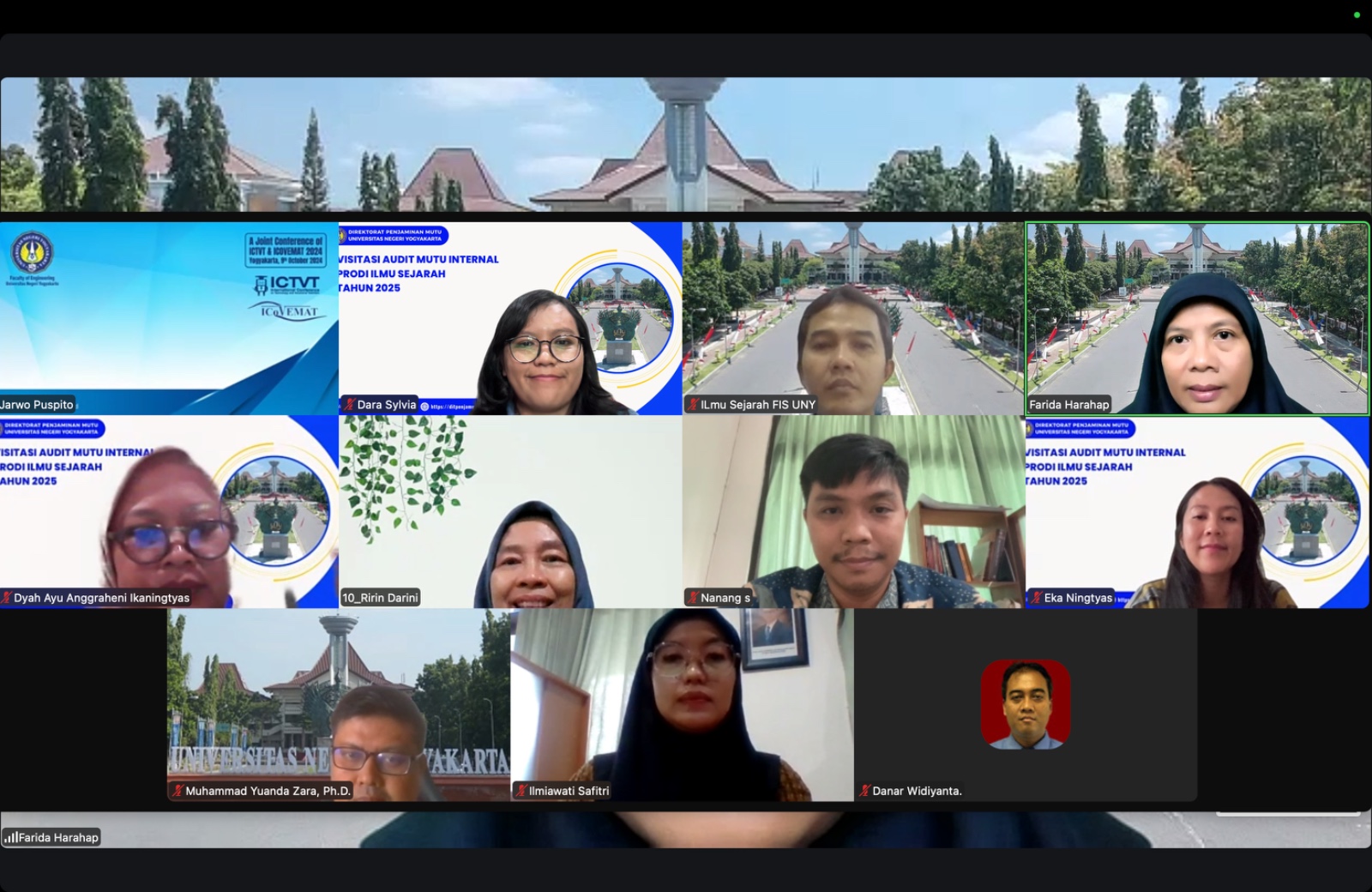Click muted mic icon on ILmu Sejarah FIS UNY

click(x=693, y=405)
